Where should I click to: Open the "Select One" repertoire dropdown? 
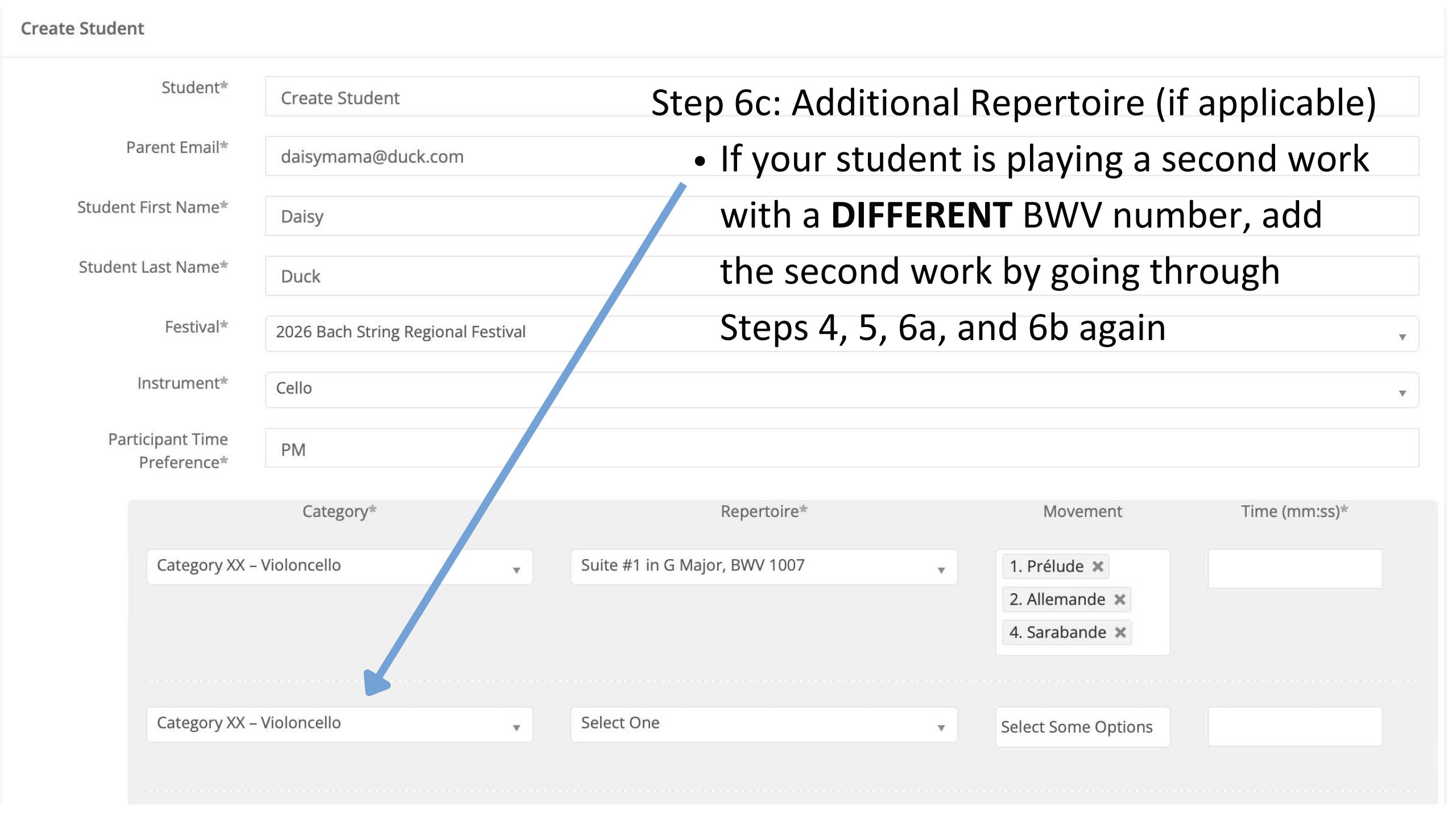pos(941,725)
